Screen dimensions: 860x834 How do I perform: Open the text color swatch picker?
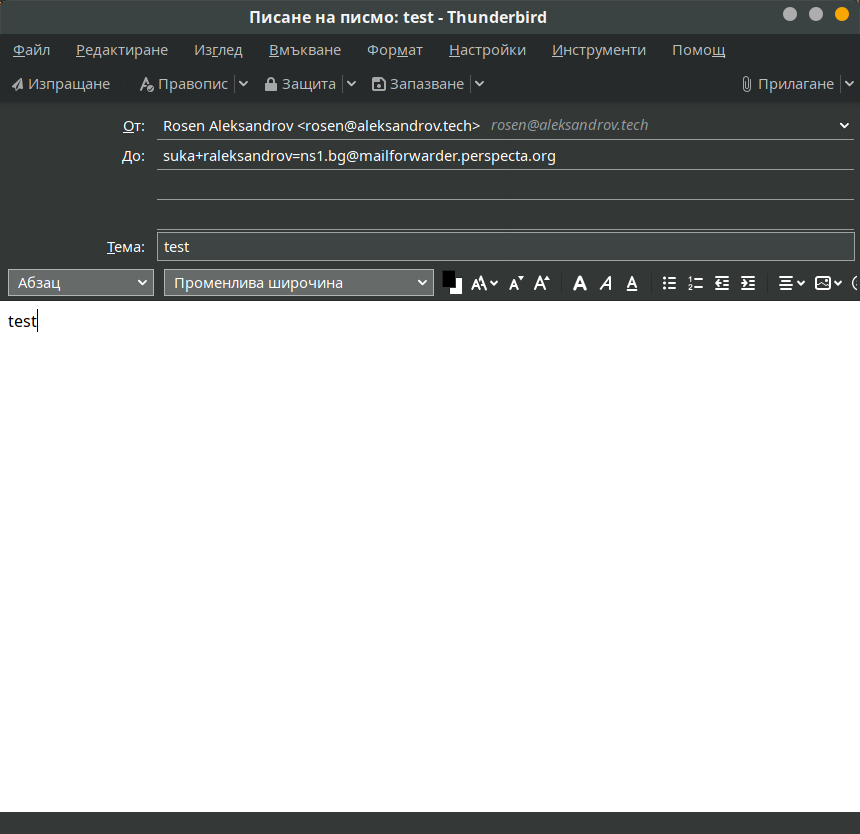[x=451, y=283]
